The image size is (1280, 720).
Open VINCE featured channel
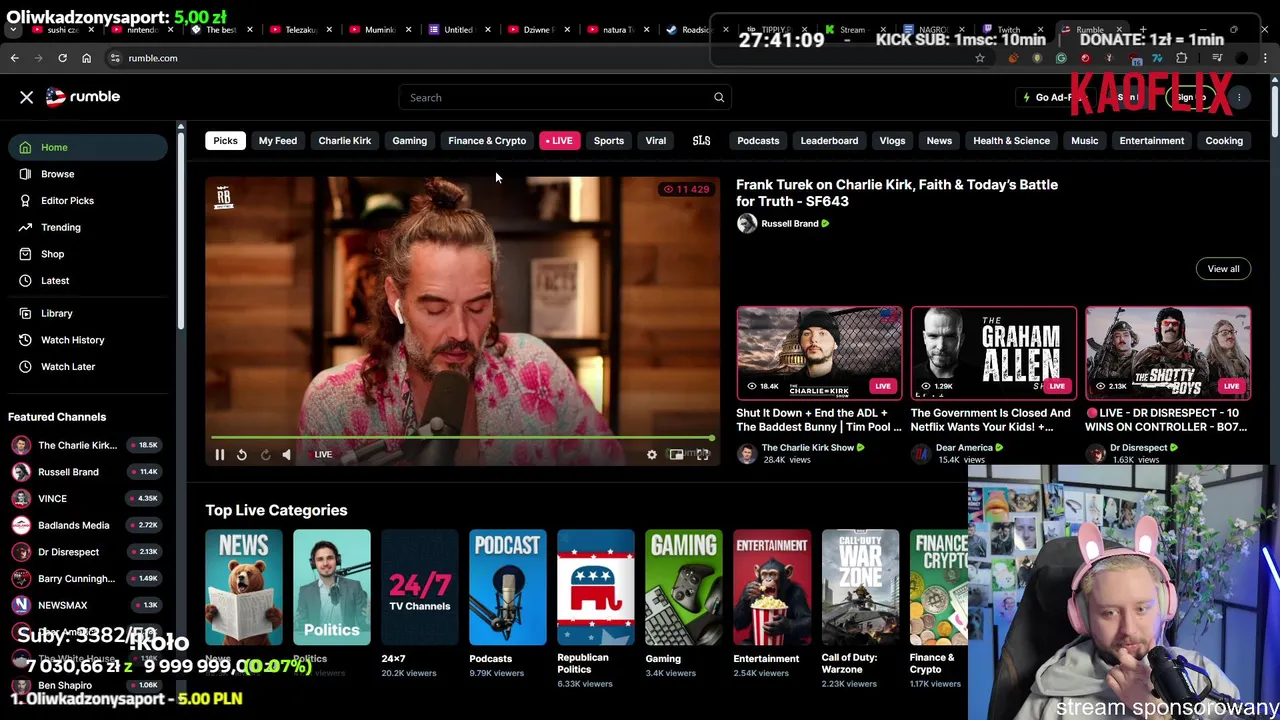point(88,498)
